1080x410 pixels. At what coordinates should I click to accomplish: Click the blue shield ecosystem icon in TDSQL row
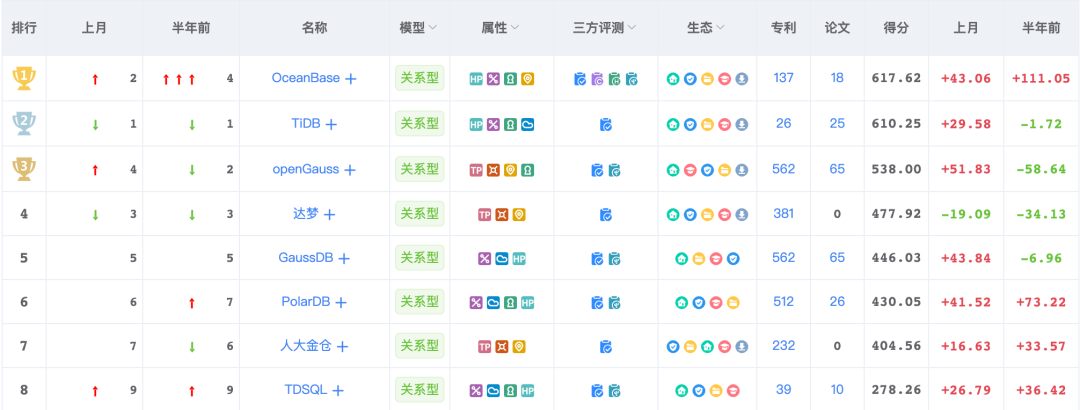(698, 391)
